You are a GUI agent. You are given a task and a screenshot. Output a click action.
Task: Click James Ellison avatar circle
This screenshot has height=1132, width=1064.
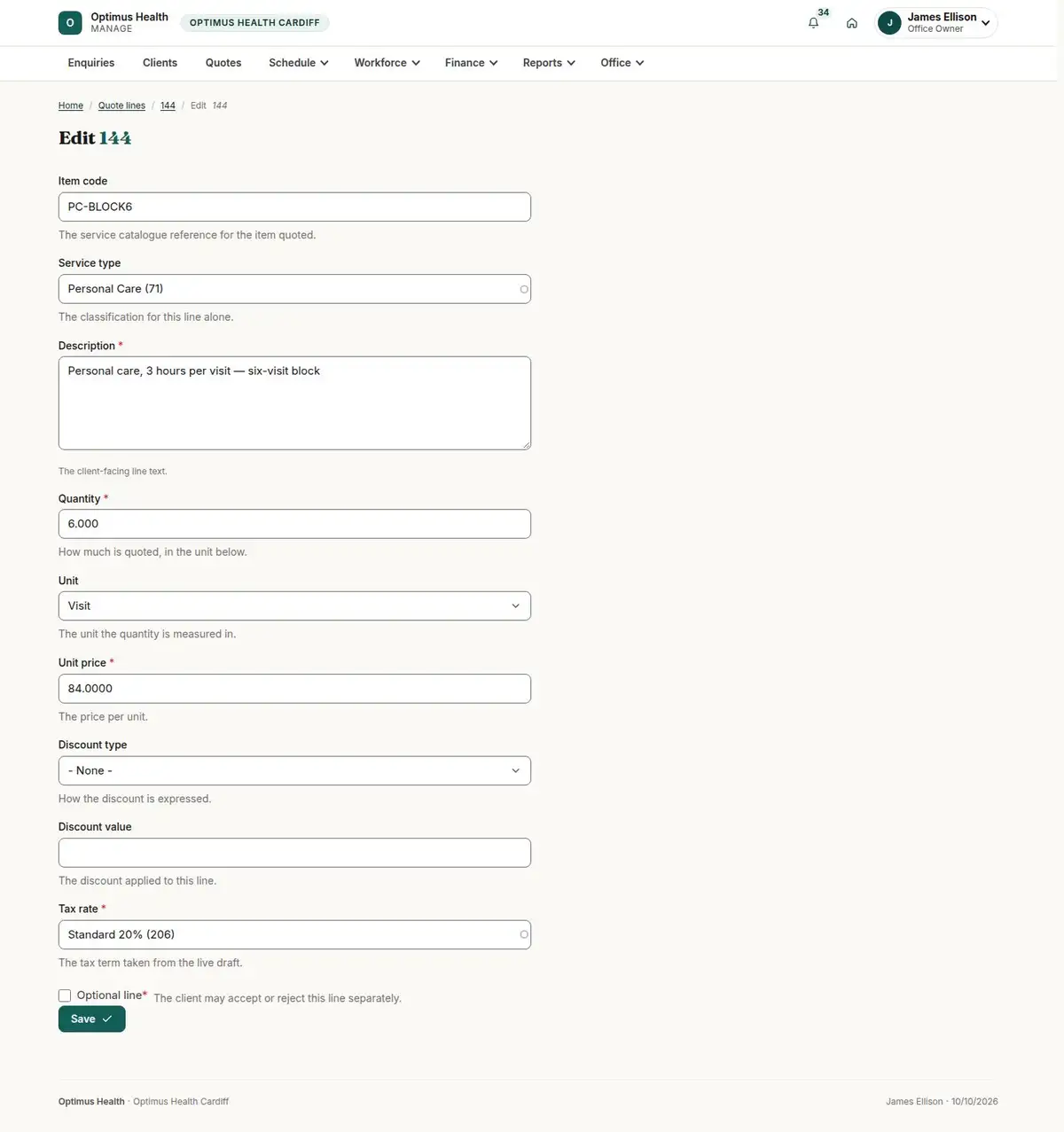[889, 23]
